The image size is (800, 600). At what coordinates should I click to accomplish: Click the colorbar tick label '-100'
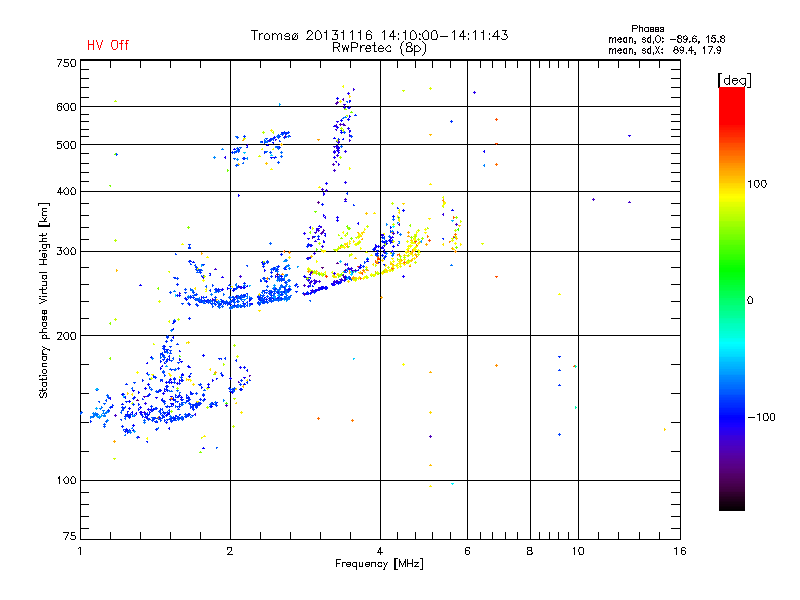point(761,417)
